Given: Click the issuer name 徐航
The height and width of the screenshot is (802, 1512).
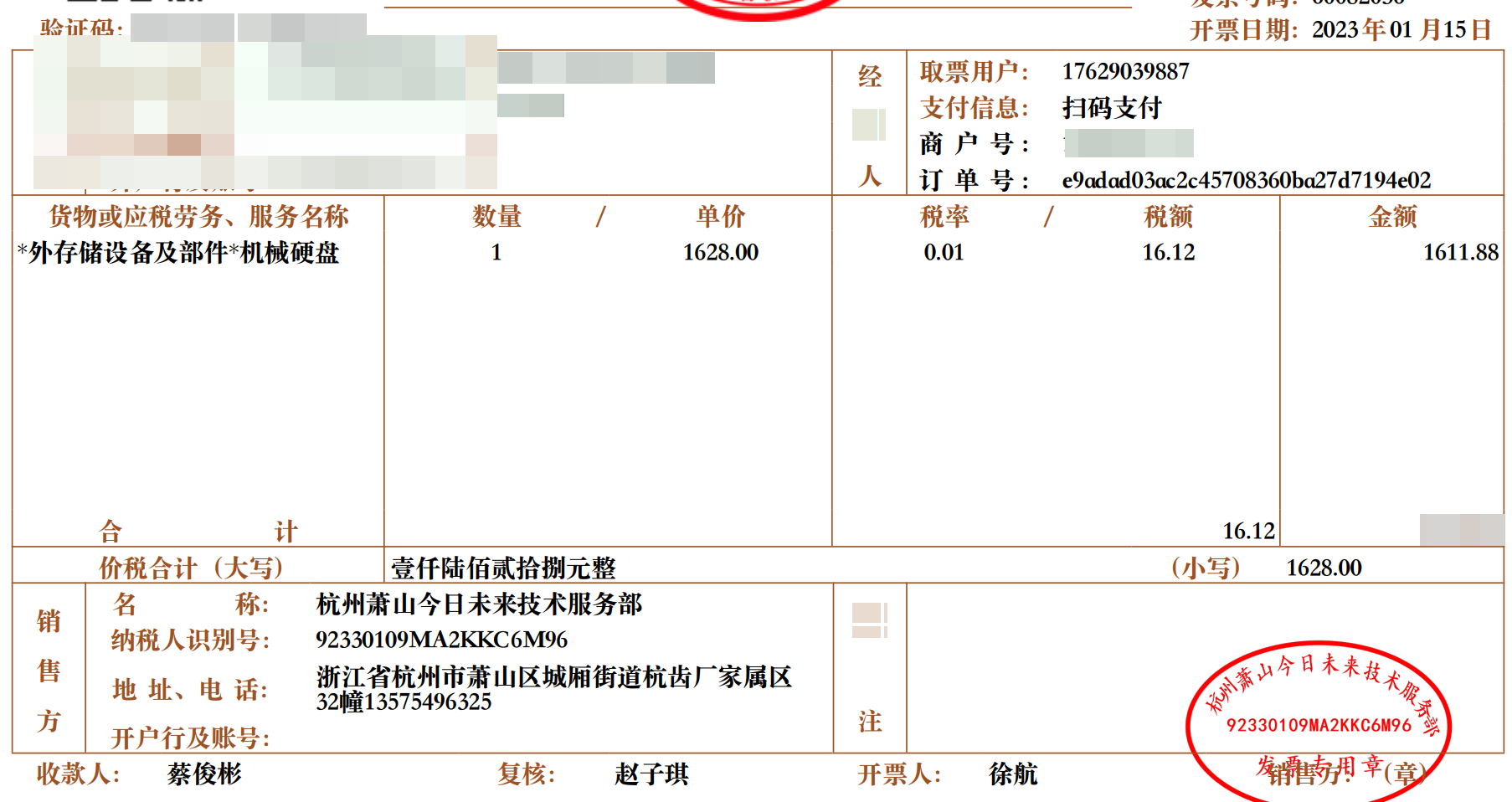Looking at the screenshot, I should coord(1013,774).
